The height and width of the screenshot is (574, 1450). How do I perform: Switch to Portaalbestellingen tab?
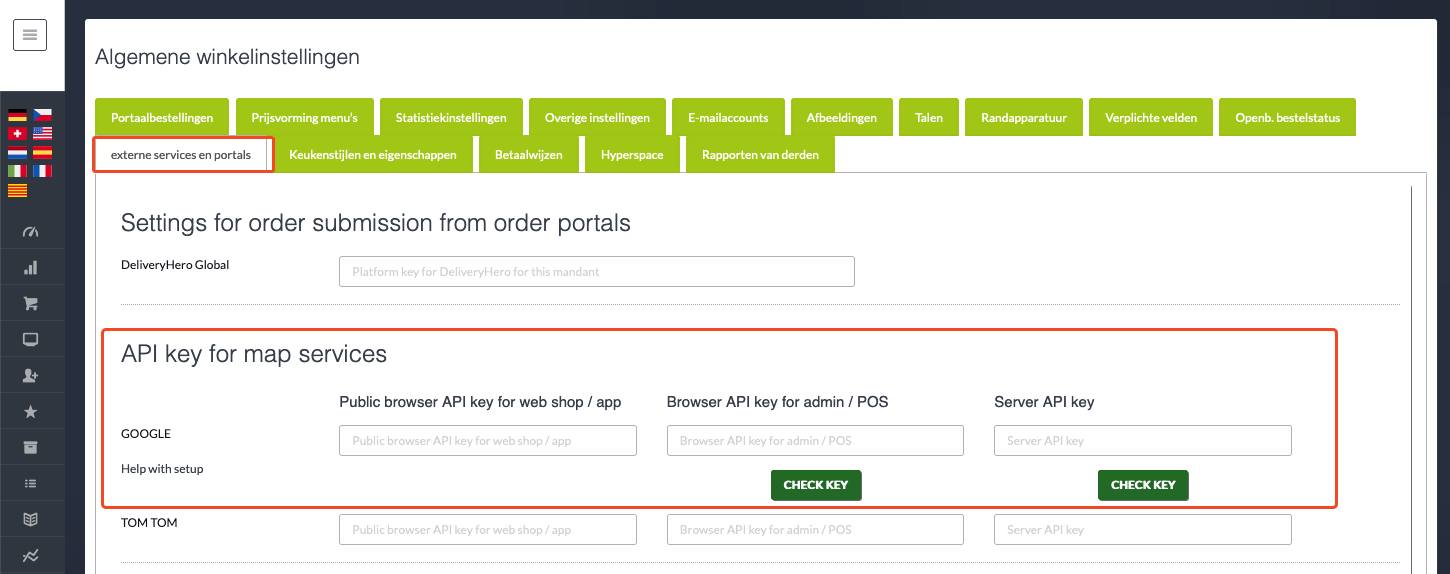pos(162,117)
